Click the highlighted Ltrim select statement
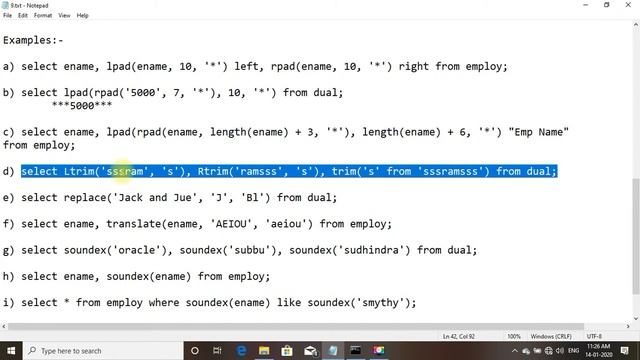Image resolution: width=640 pixels, height=360 pixels. pos(289,171)
